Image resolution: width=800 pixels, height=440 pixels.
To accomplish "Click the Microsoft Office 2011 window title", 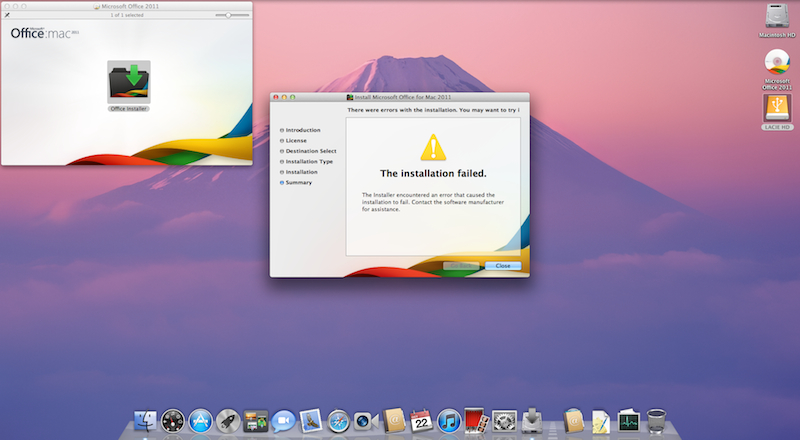I will click(x=130, y=6).
